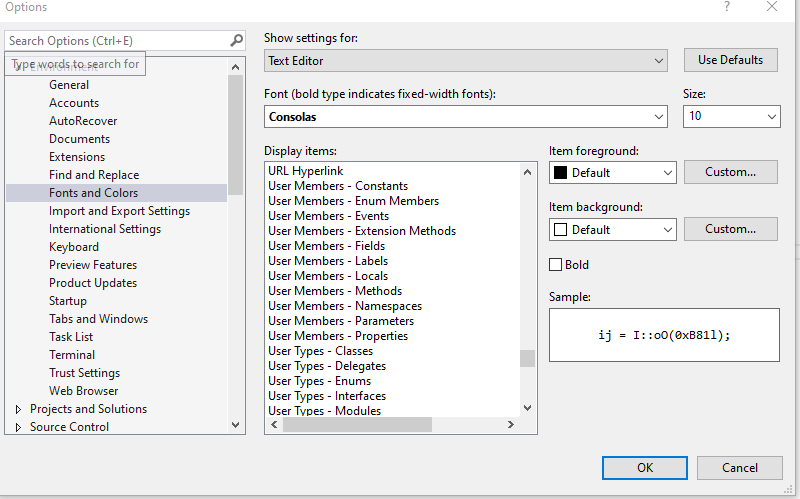800x499 pixels.
Task: Click the search magnifier icon in Search Options
Action: [236, 41]
